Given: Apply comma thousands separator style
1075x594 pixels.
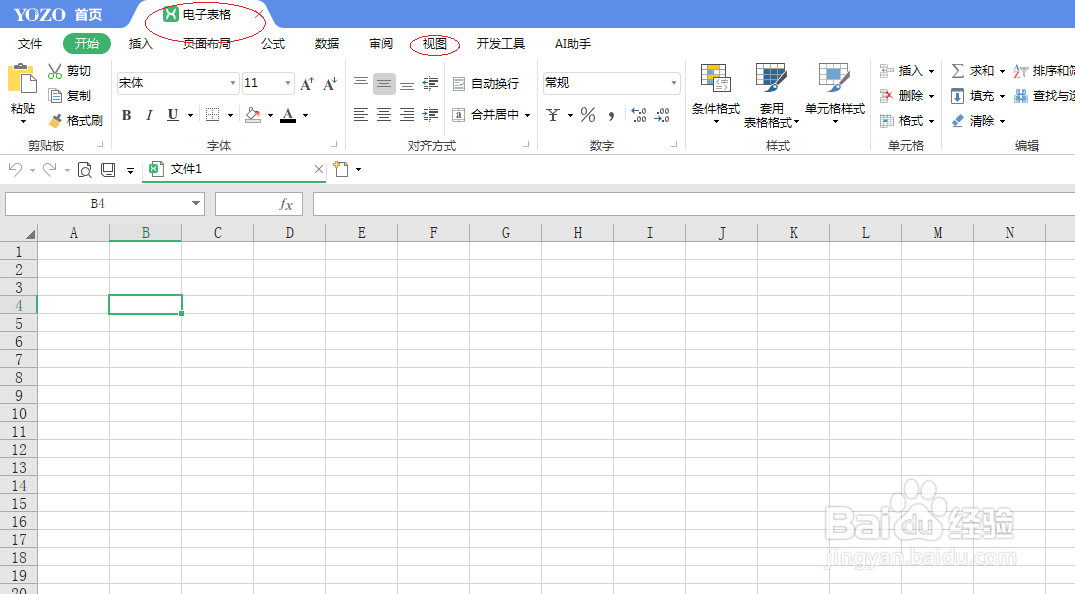Looking at the screenshot, I should (611, 115).
